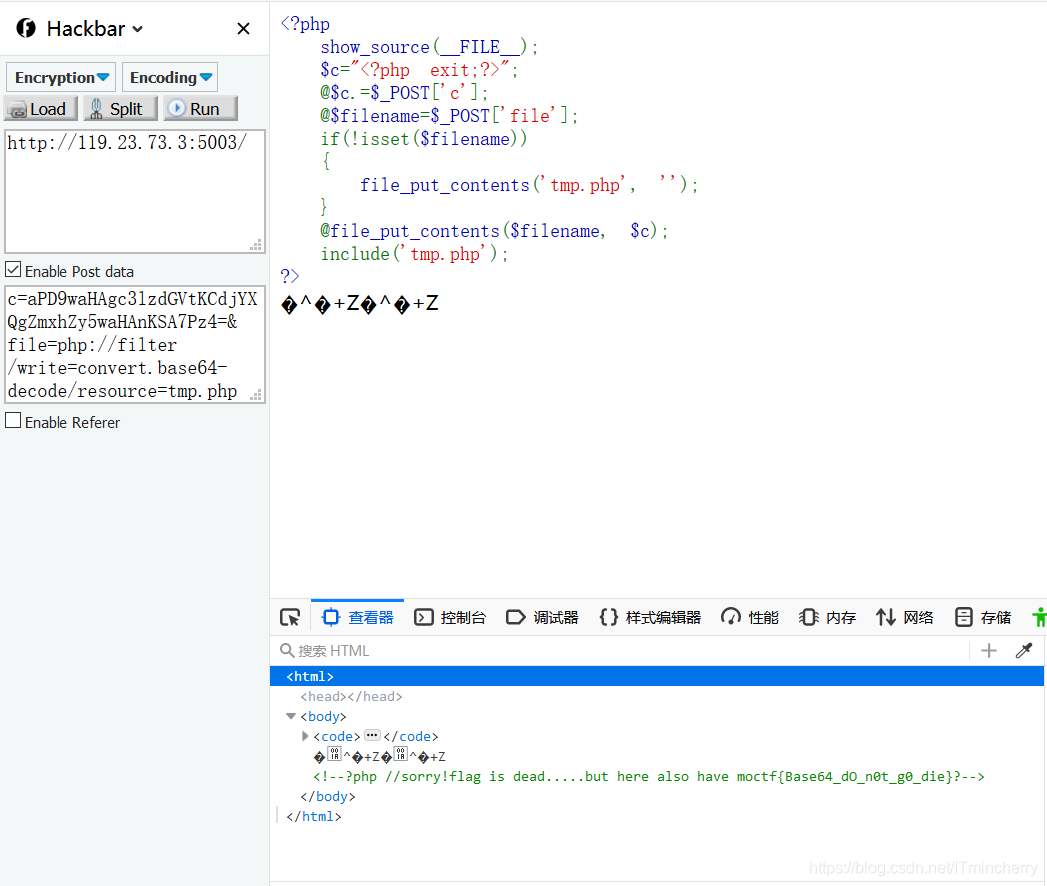1047x886 pixels.
Task: Select the moctf flag comment line
Action: [648, 777]
